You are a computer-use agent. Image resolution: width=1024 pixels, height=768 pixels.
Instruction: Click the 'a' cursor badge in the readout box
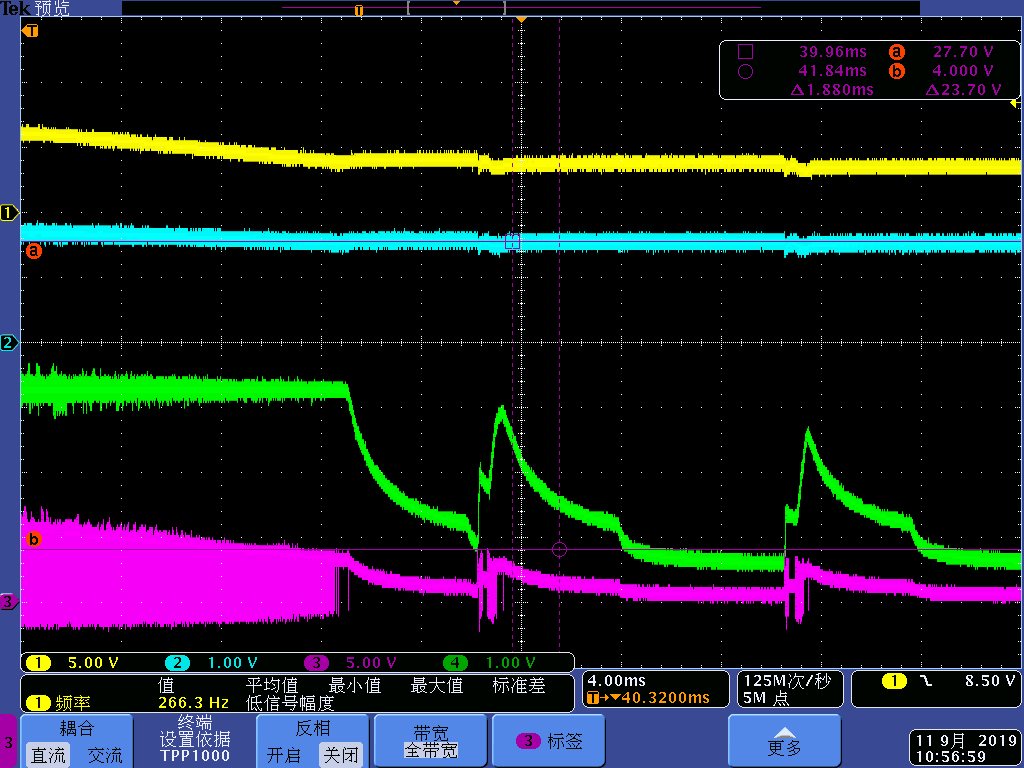897,52
